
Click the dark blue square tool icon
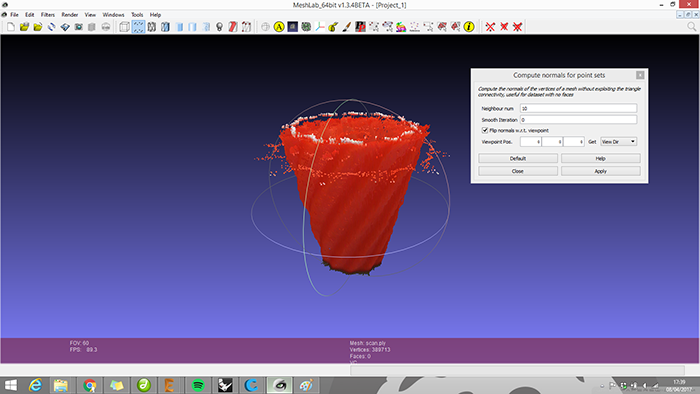click(x=292, y=27)
